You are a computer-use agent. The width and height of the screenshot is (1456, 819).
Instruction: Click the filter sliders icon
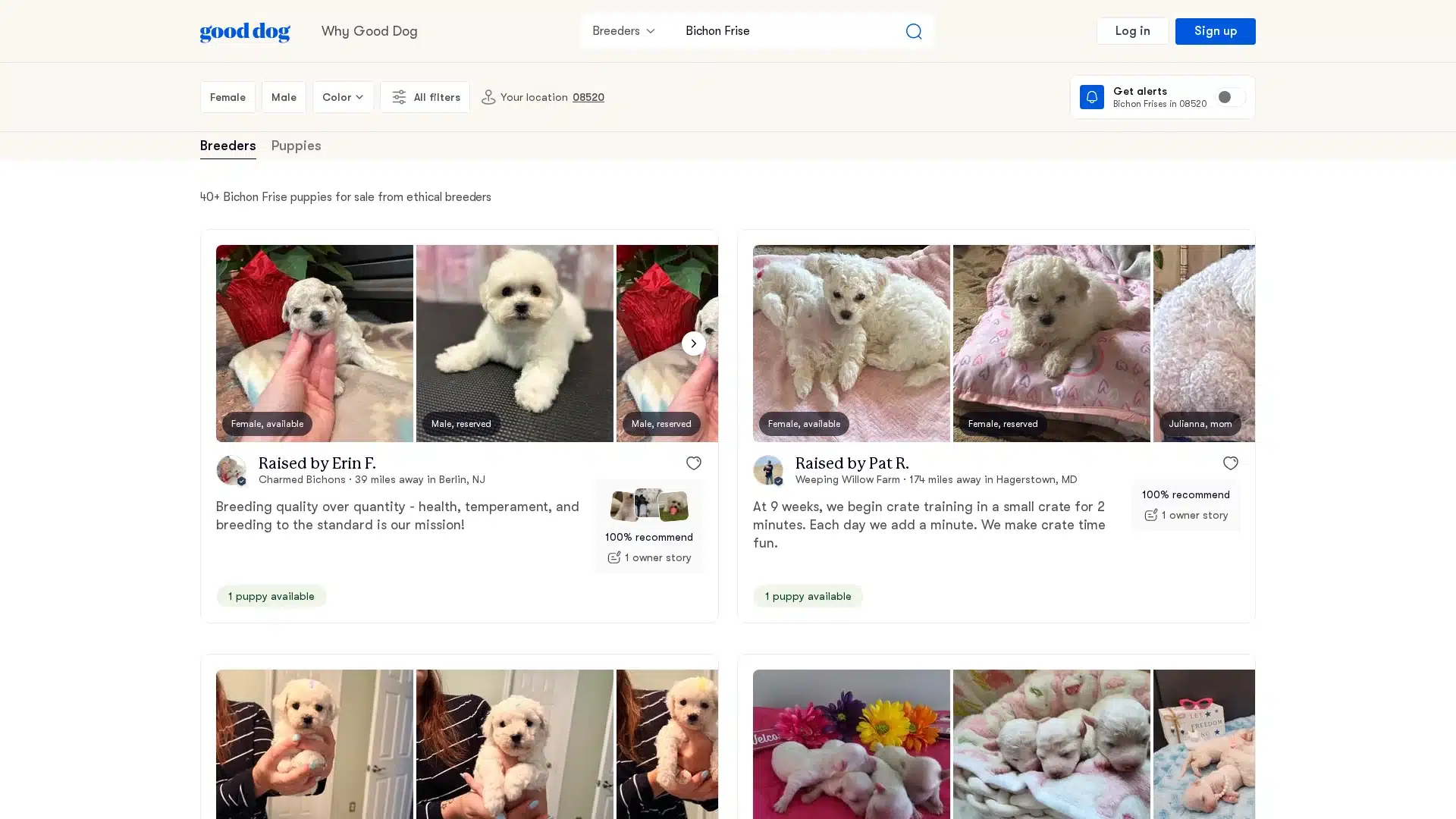(399, 97)
